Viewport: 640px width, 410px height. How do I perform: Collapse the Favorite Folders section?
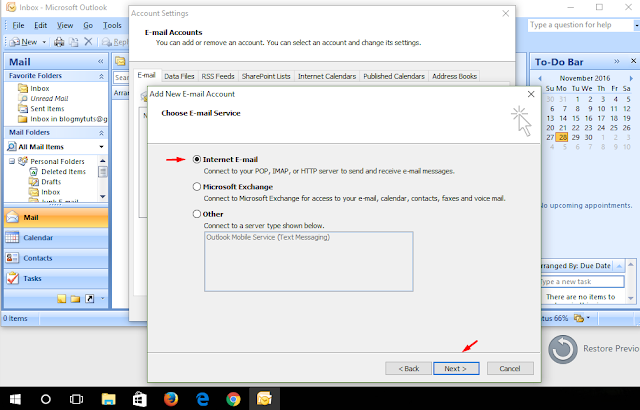(101, 76)
